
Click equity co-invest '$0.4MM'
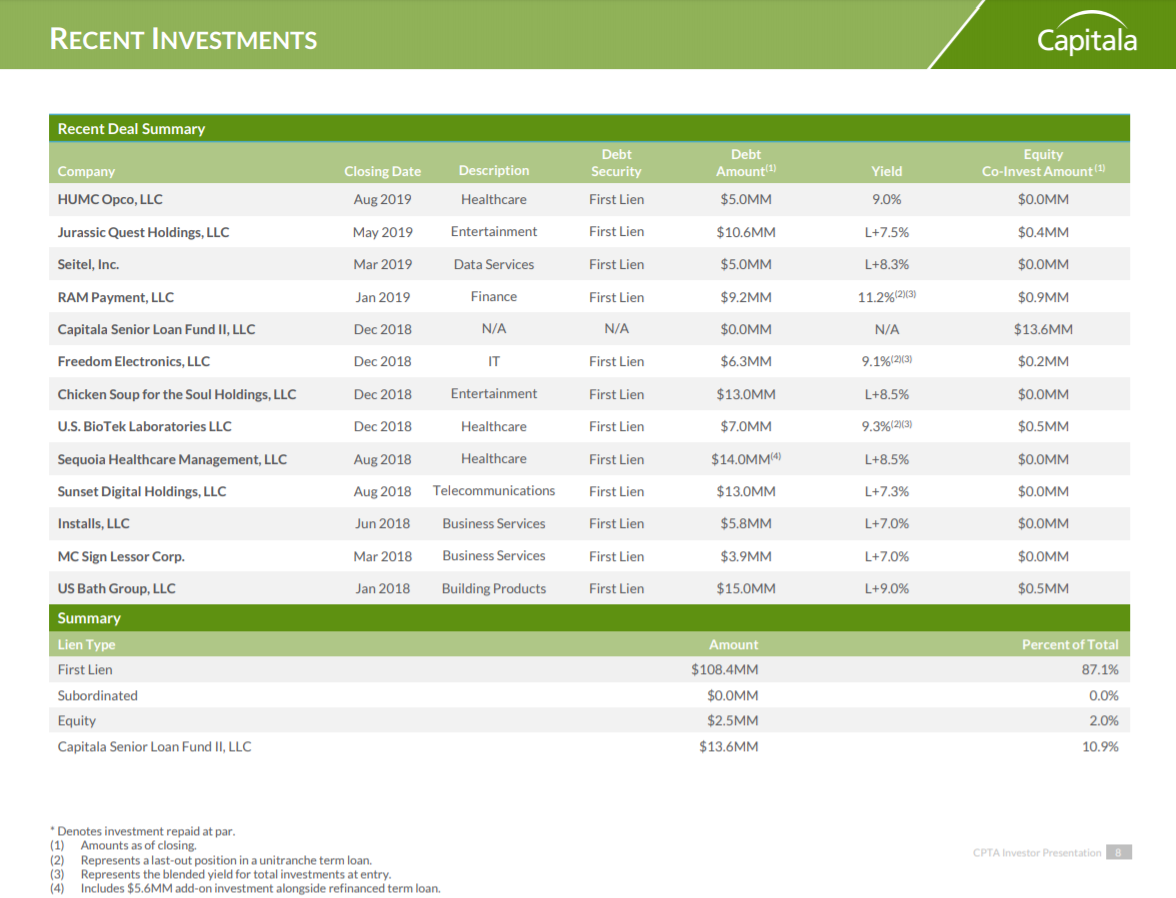[x=1043, y=233]
